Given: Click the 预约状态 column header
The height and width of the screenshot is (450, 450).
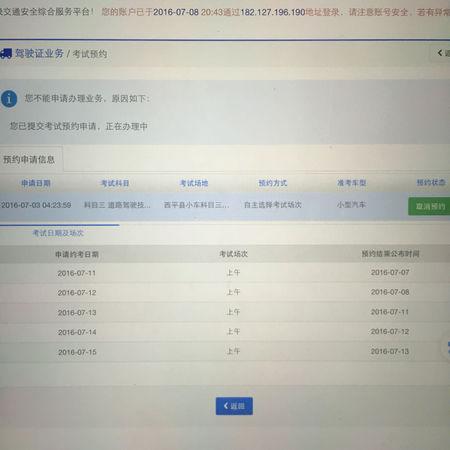Looking at the screenshot, I should [431, 182].
